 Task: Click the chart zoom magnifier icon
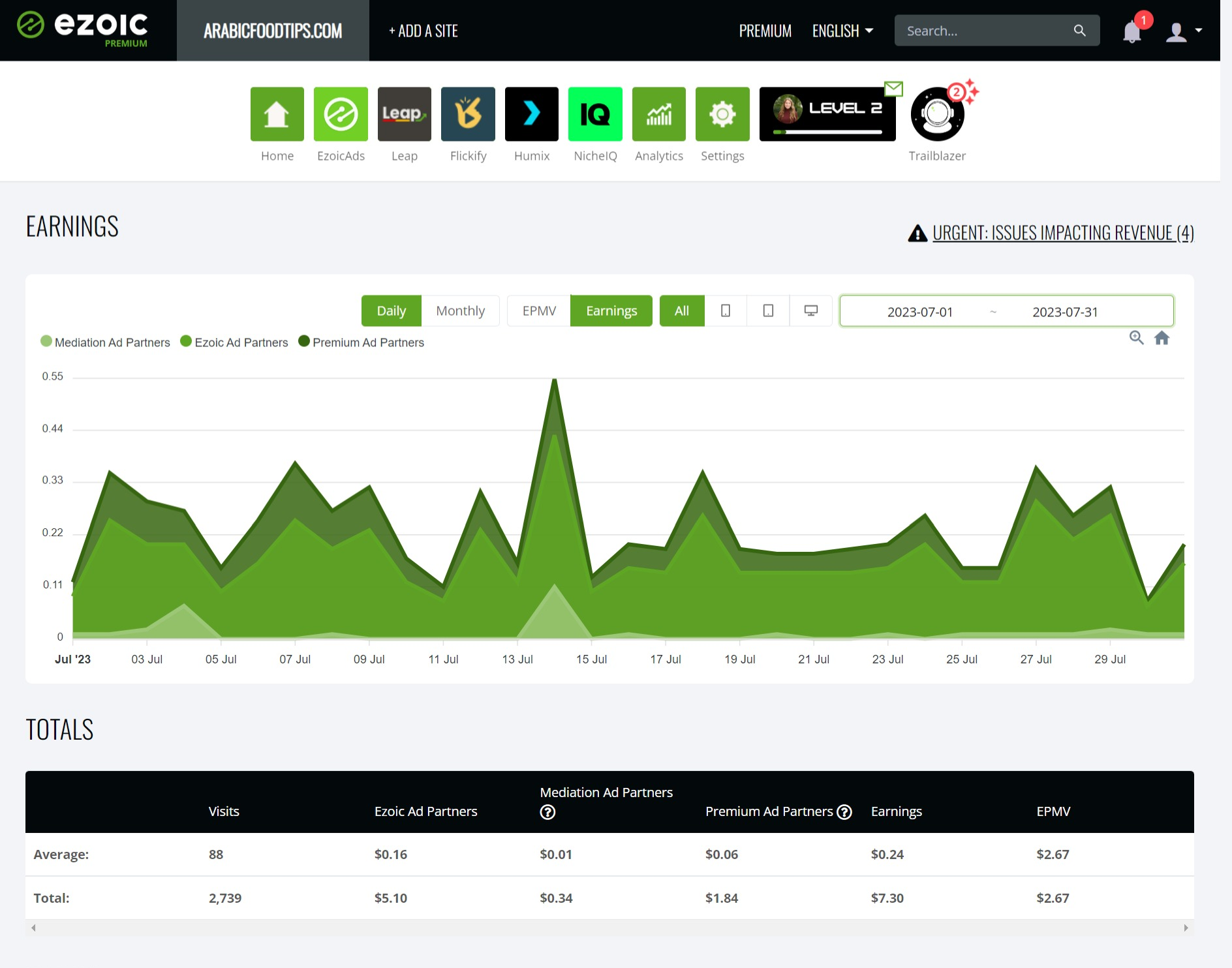(1136, 338)
